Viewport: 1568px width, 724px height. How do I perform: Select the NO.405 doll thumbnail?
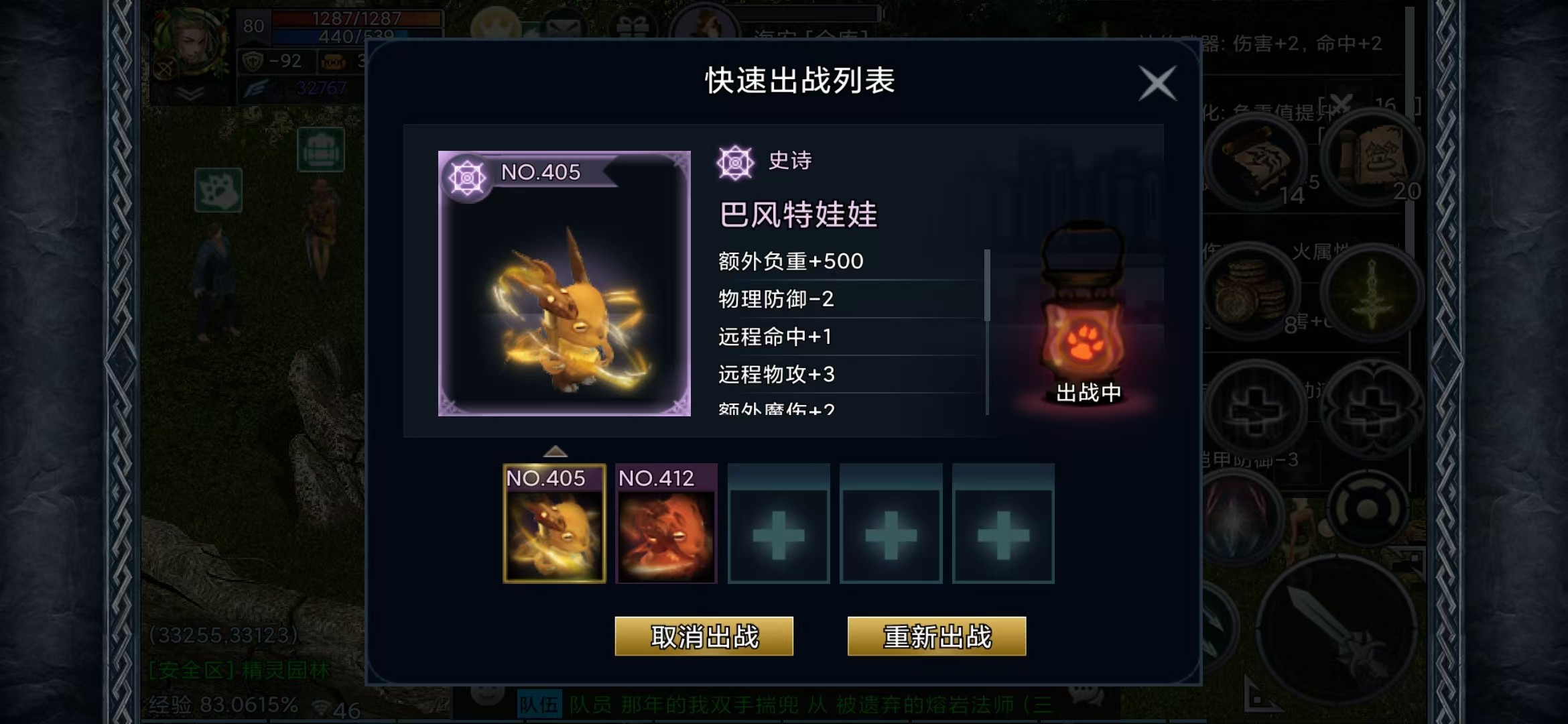click(554, 524)
